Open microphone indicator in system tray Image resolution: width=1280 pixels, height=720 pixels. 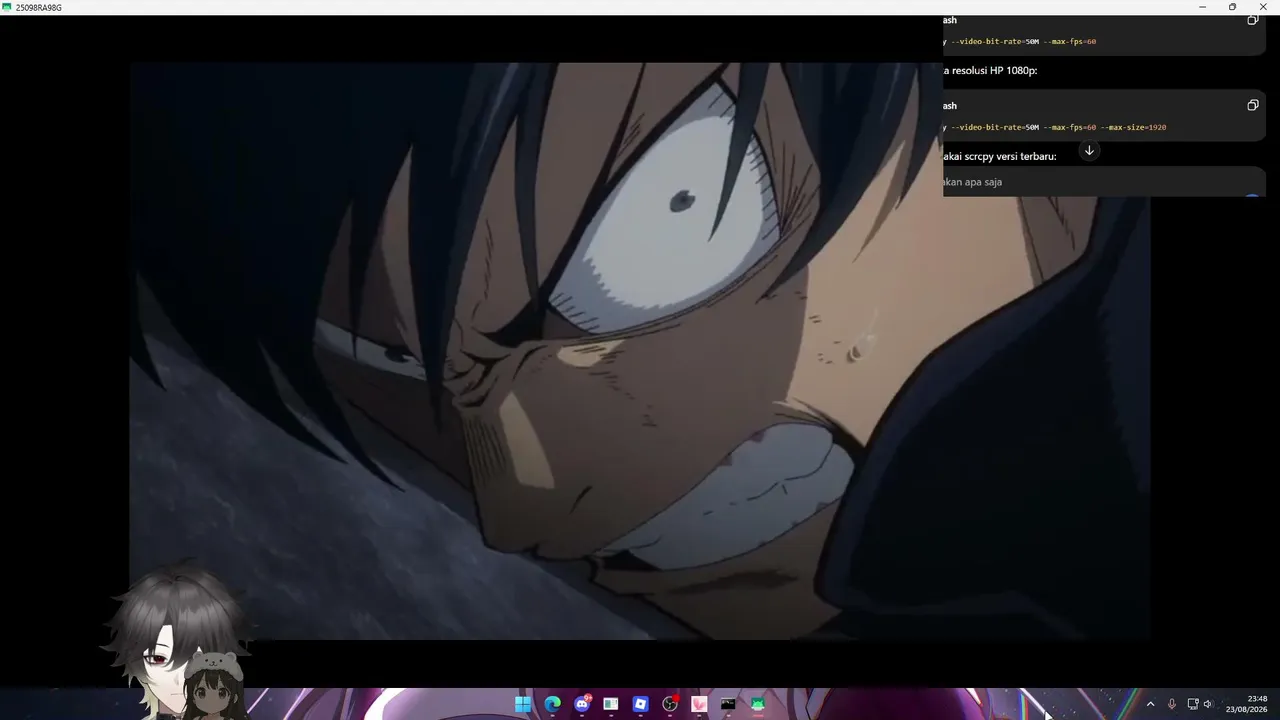pos(1171,704)
